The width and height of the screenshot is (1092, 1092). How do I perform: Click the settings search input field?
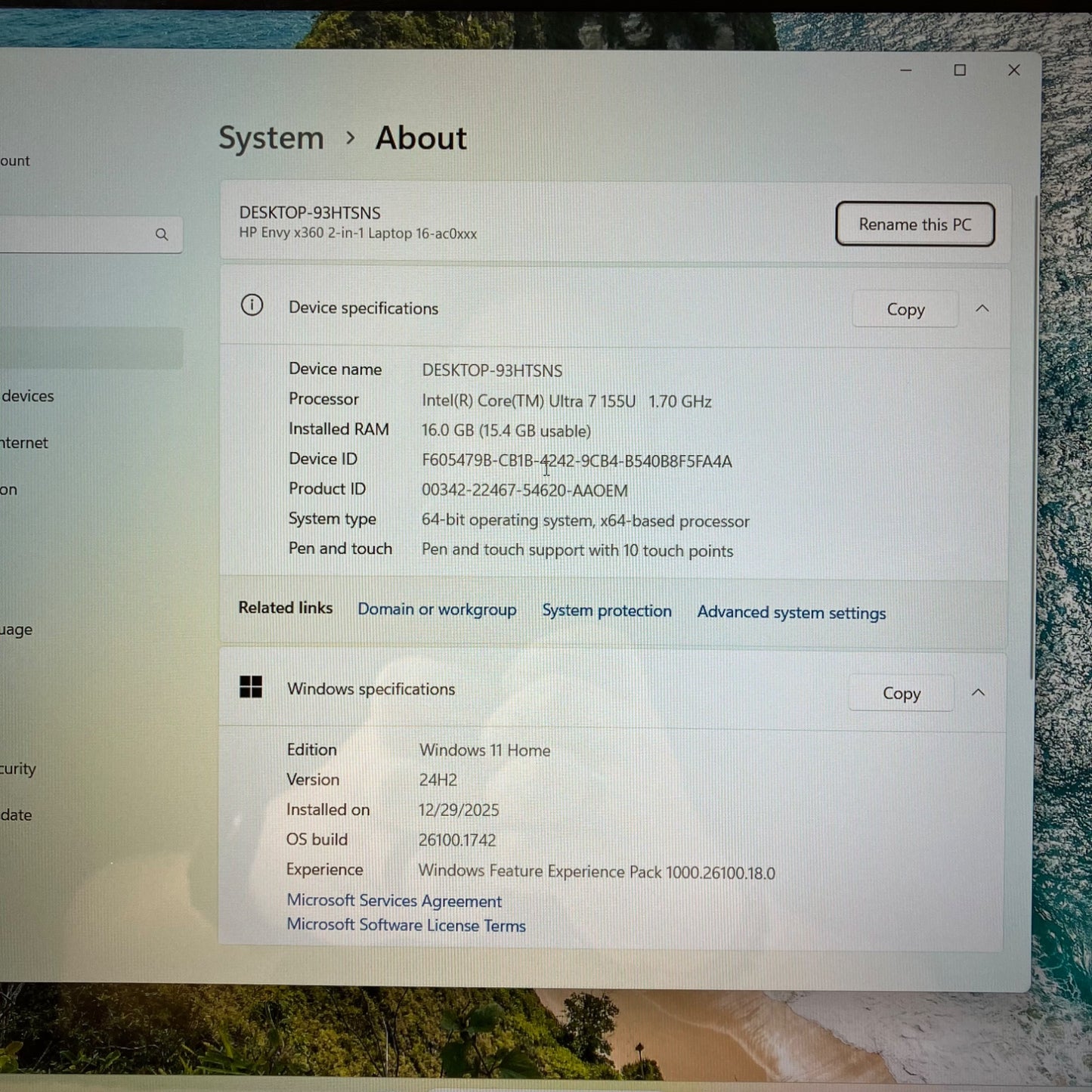coord(76,234)
